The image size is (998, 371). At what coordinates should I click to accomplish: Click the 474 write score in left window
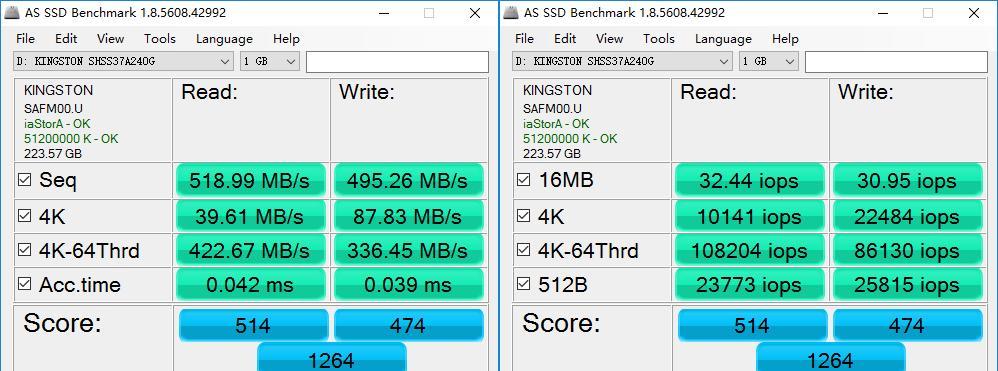[x=409, y=325]
